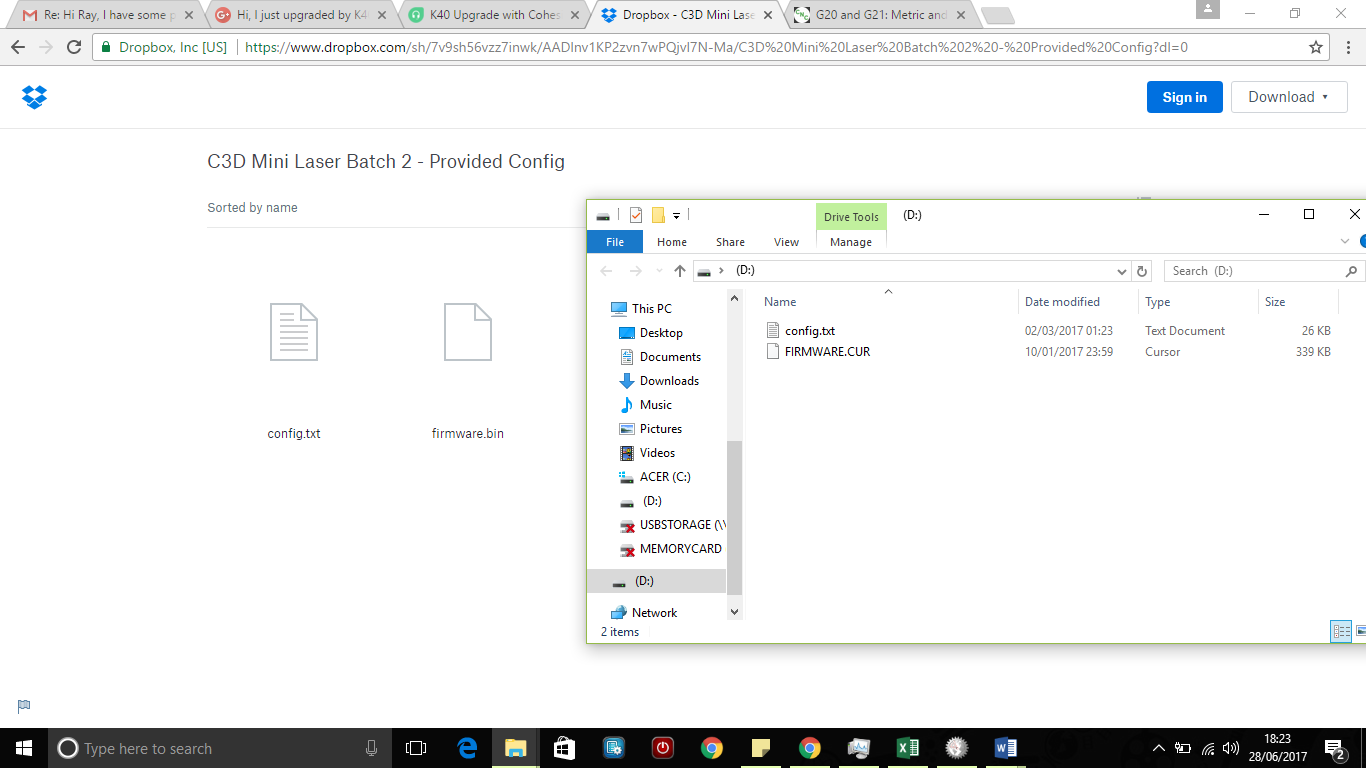
Task: Open the Windows Start menu
Action: click(24, 748)
